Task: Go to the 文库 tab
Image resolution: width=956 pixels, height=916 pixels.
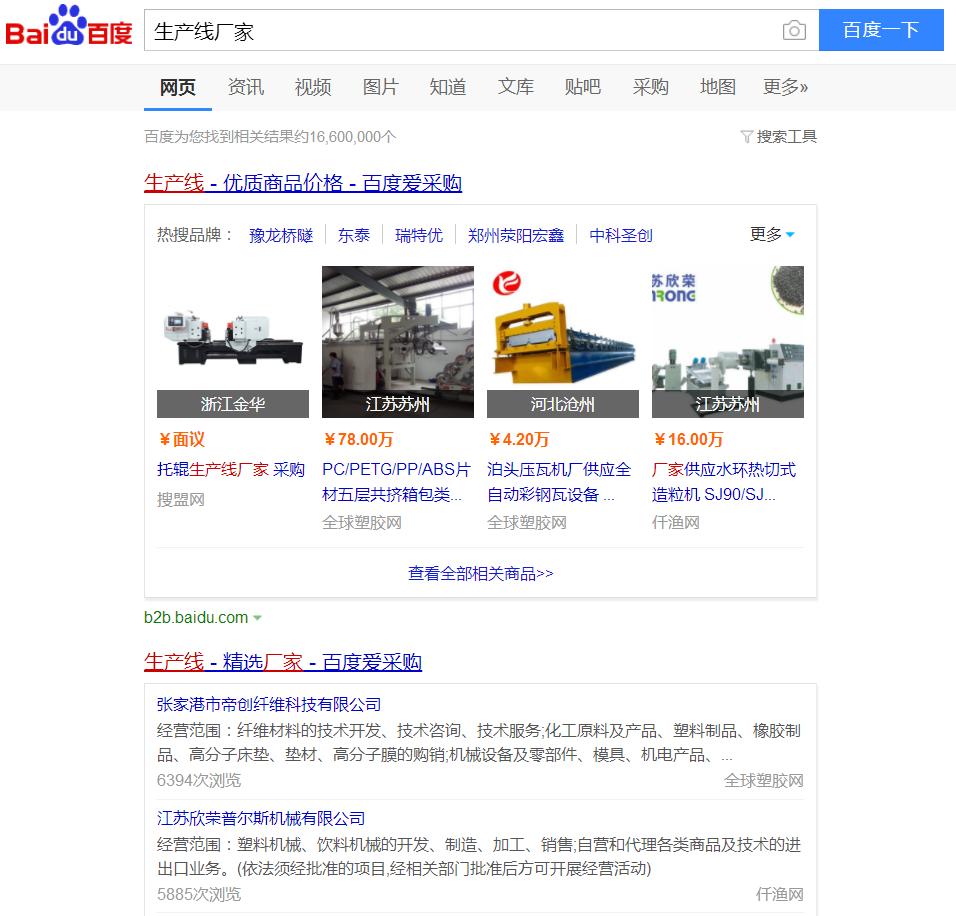Action: point(515,87)
